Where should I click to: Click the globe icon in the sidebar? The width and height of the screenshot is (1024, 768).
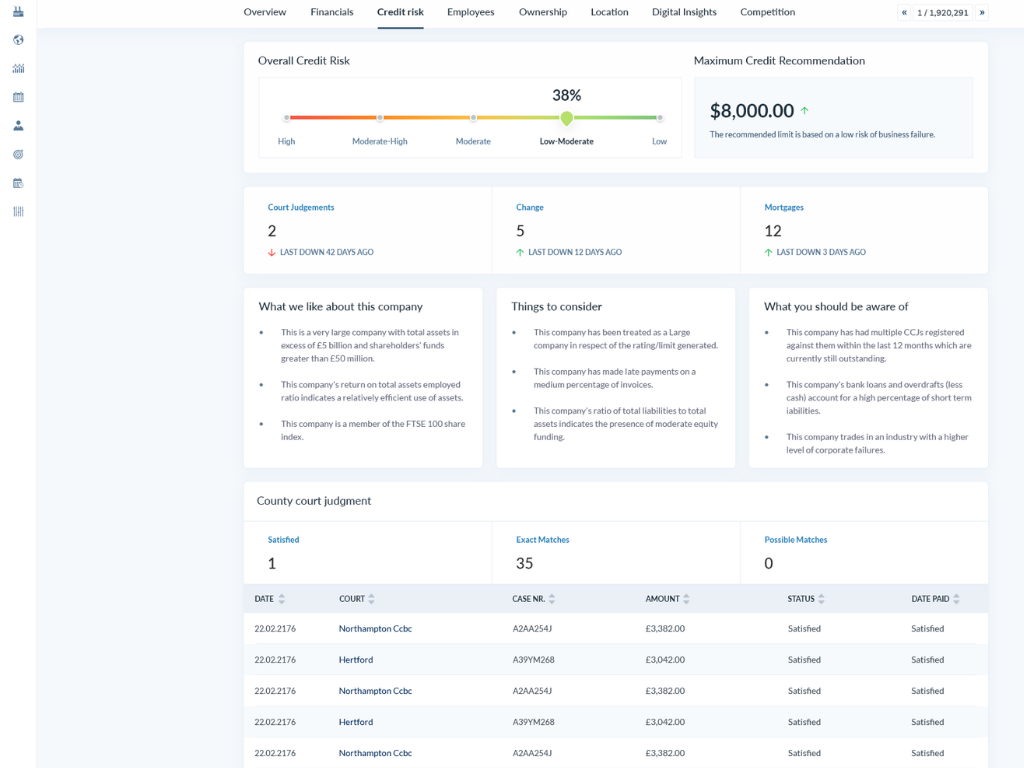coord(18,40)
